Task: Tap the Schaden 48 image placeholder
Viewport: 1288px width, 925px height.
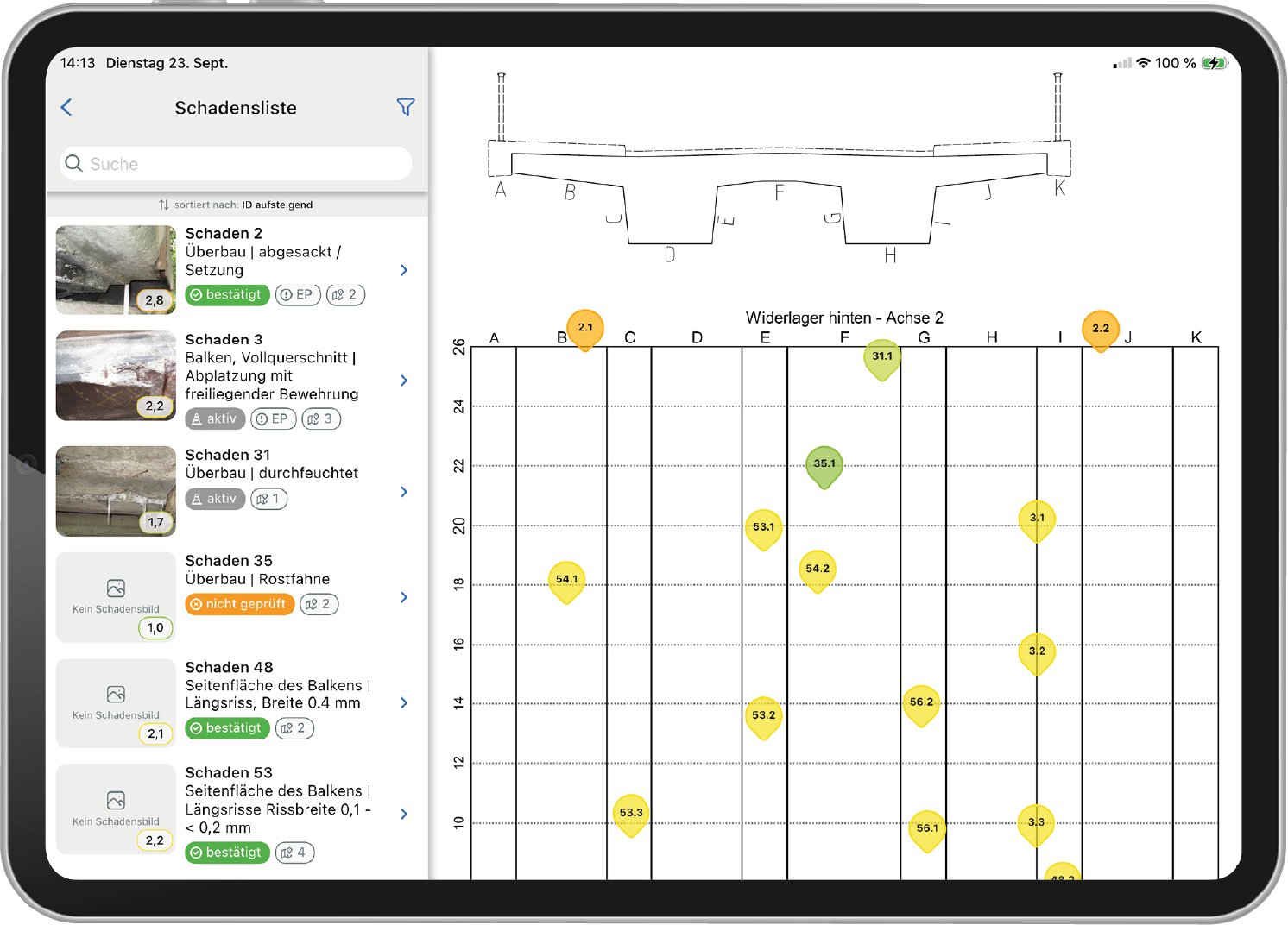Action: [116, 703]
